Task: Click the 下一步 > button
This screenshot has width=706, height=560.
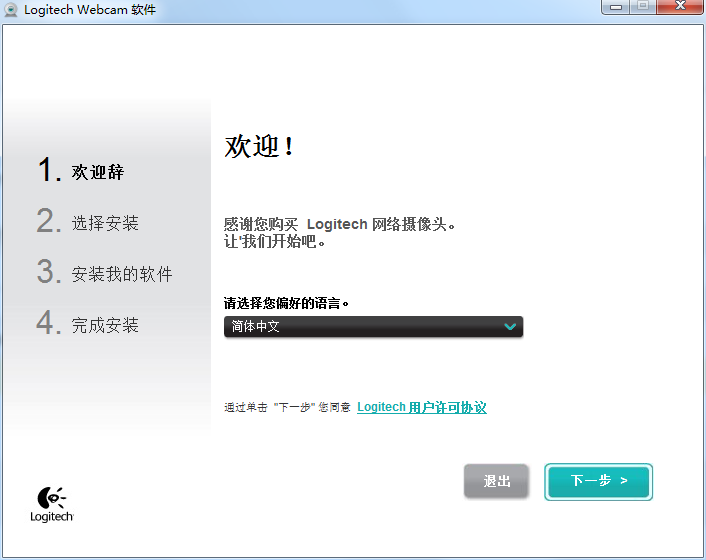Action: (598, 482)
